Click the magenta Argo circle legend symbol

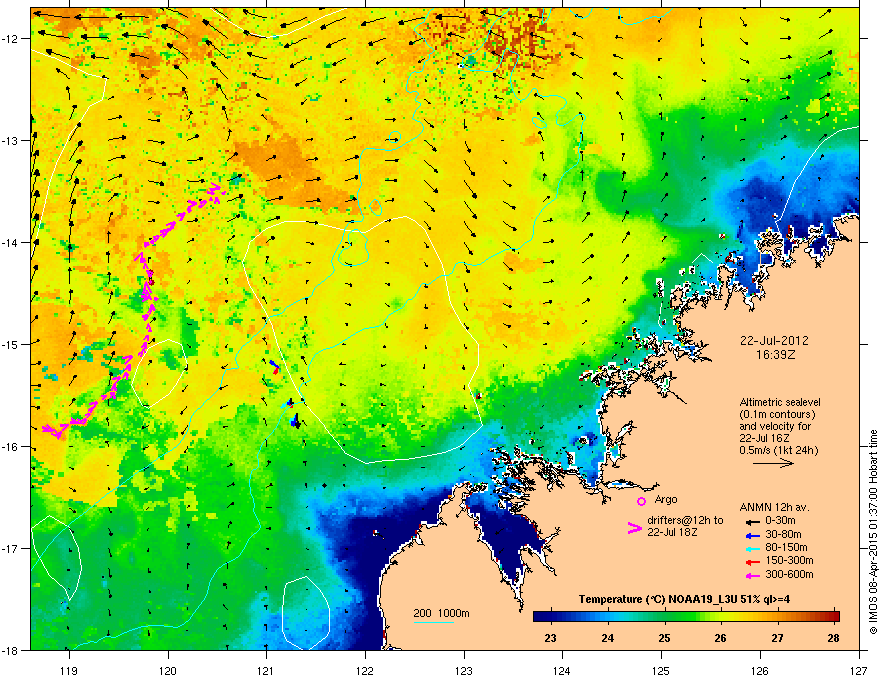[x=641, y=501]
